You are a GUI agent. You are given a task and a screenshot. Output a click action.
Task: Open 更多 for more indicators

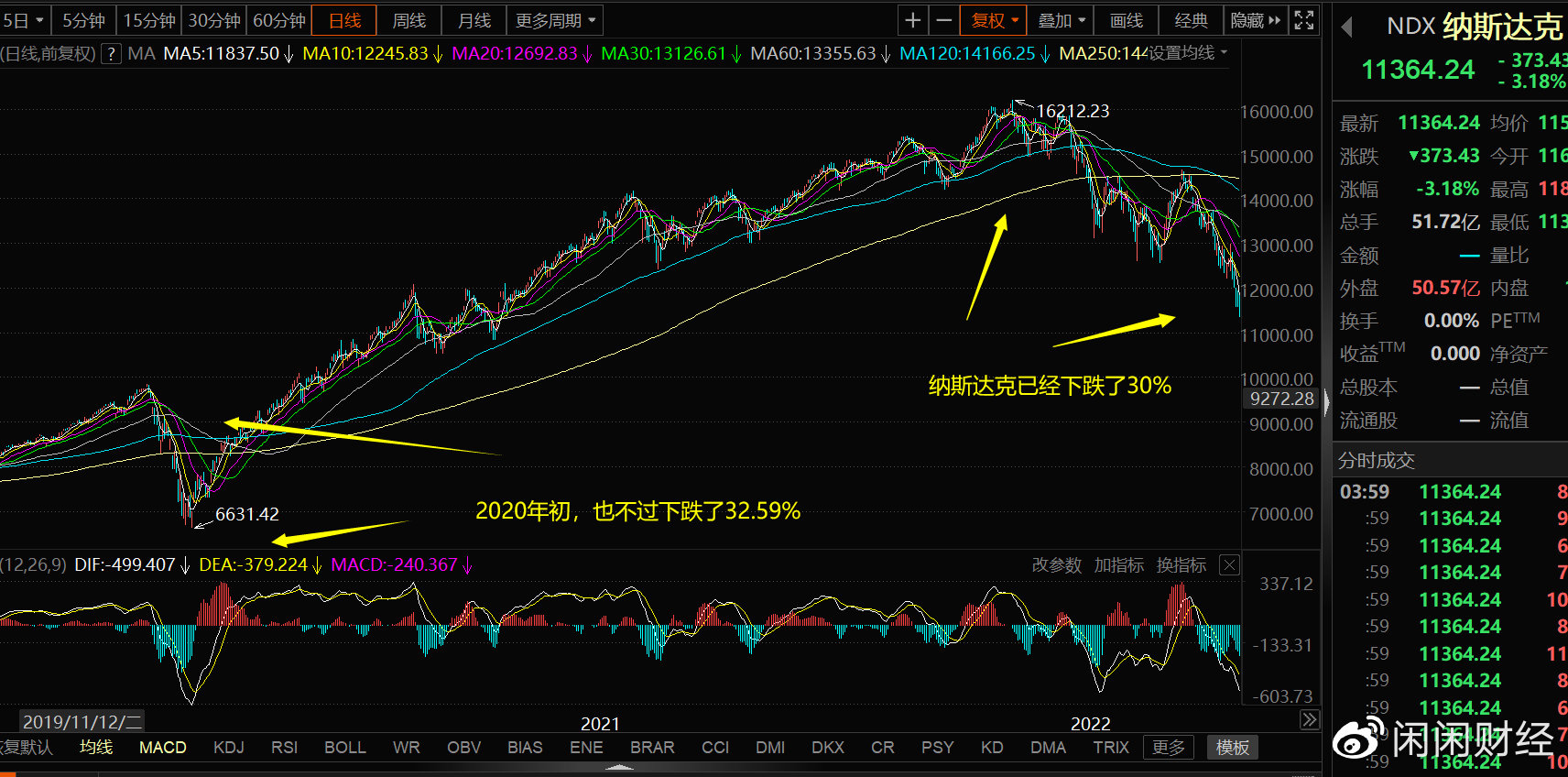point(1169,748)
